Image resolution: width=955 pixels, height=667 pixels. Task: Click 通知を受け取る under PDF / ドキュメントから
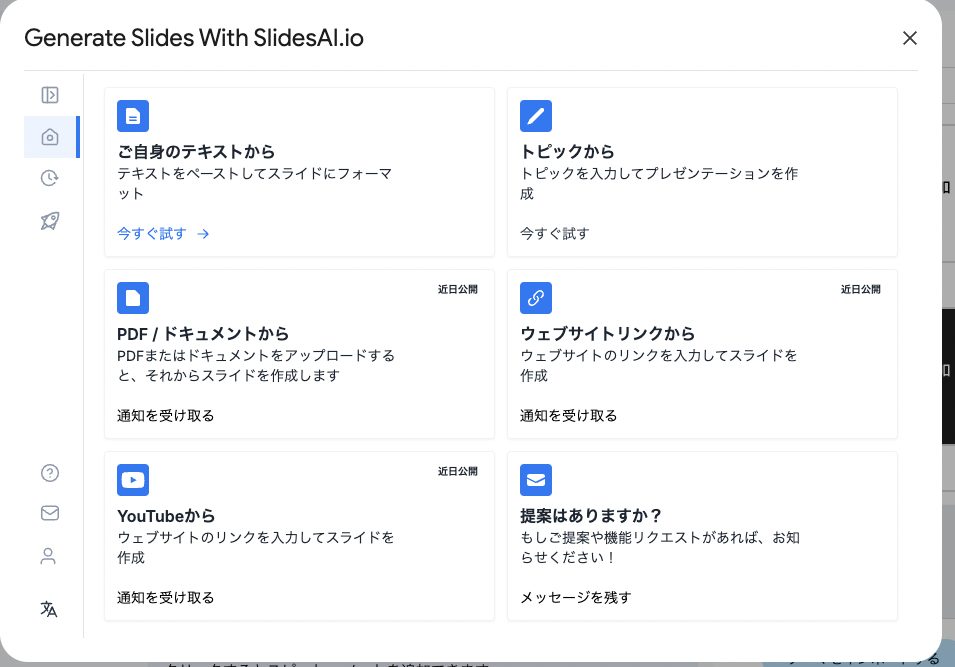[165, 416]
